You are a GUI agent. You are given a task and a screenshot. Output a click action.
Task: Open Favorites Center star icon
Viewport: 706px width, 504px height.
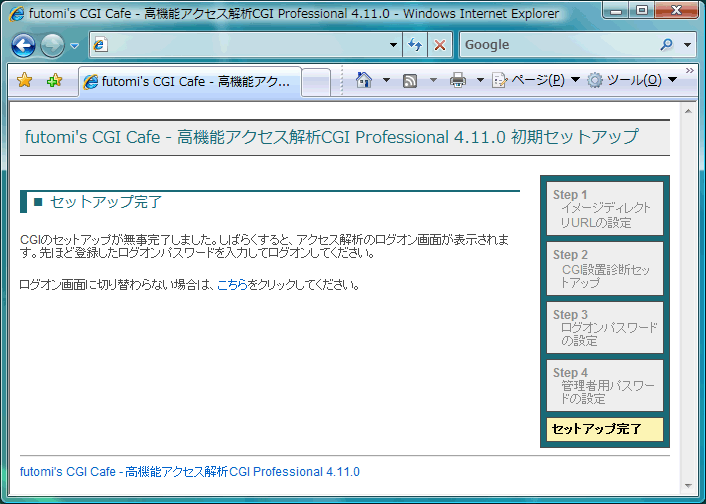(x=24, y=81)
